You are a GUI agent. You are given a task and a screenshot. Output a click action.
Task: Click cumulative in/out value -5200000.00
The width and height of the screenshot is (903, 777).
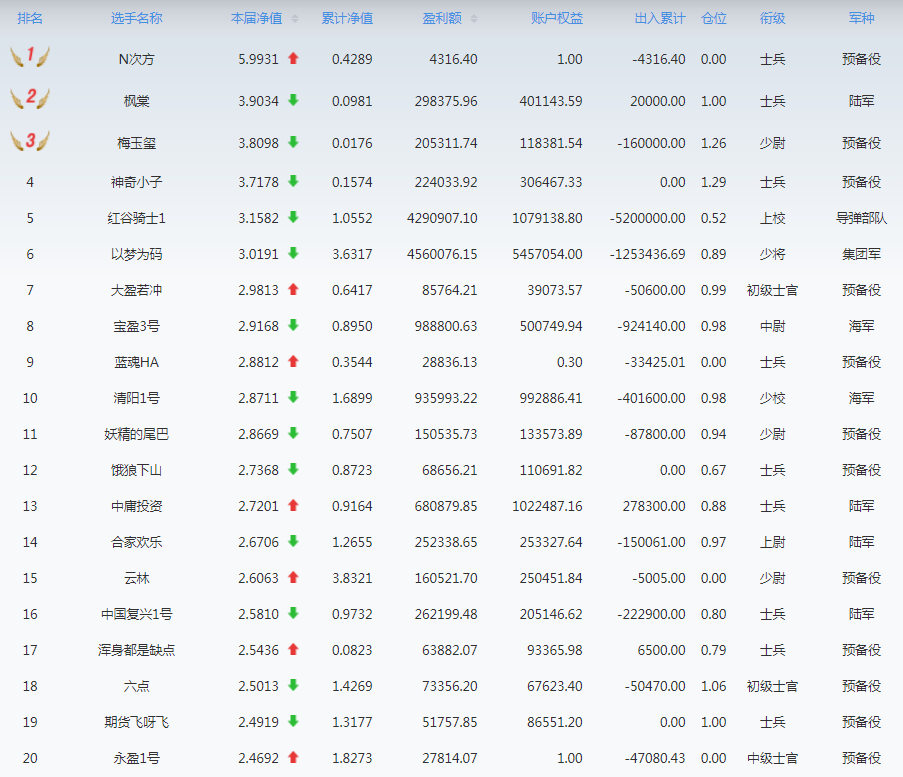[x=647, y=218]
